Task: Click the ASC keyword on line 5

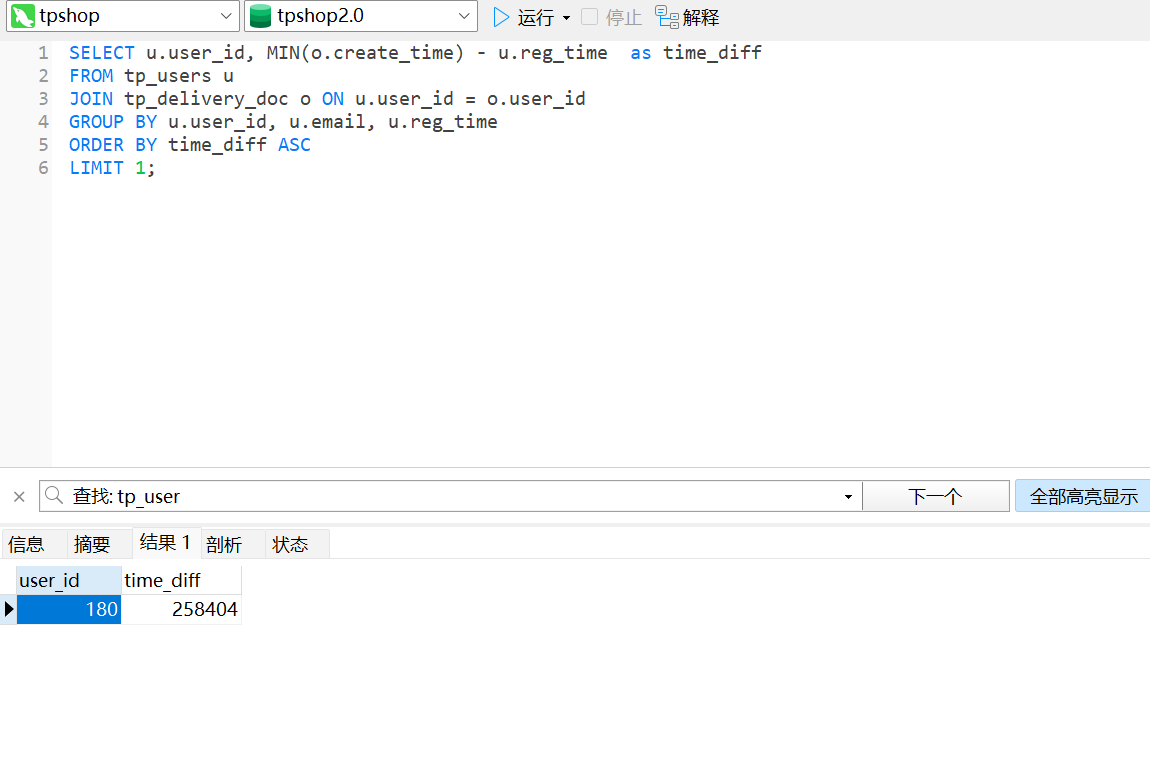Action: point(294,145)
